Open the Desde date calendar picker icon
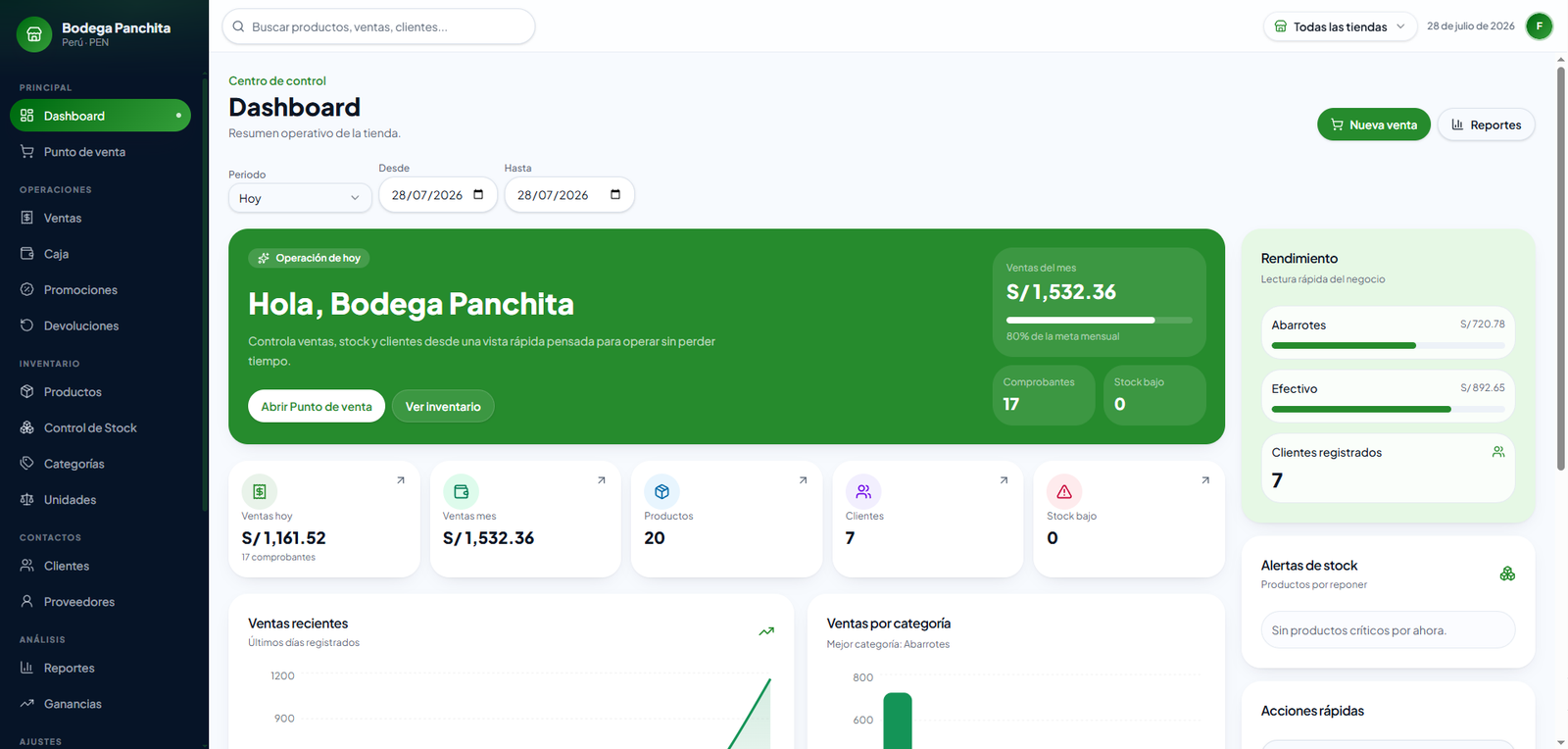 point(478,194)
